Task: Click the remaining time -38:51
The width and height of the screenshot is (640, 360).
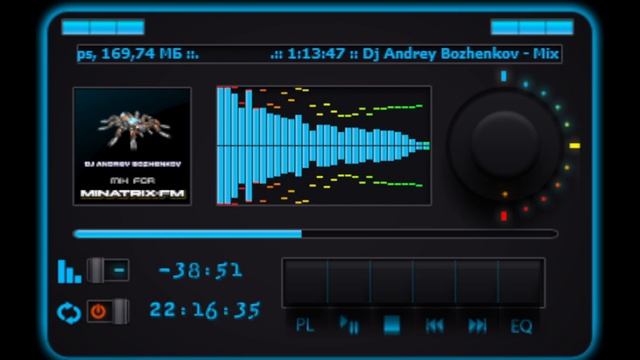Action: [200, 271]
